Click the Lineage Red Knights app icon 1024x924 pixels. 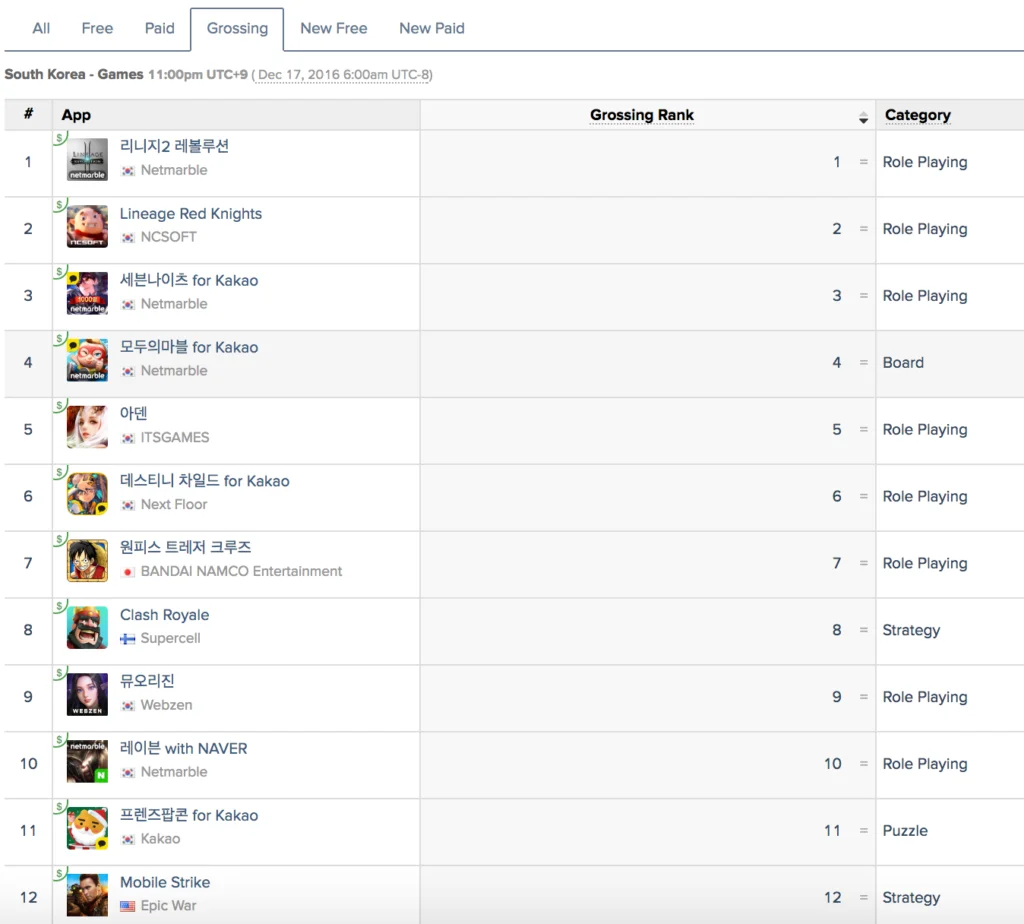pos(87,227)
